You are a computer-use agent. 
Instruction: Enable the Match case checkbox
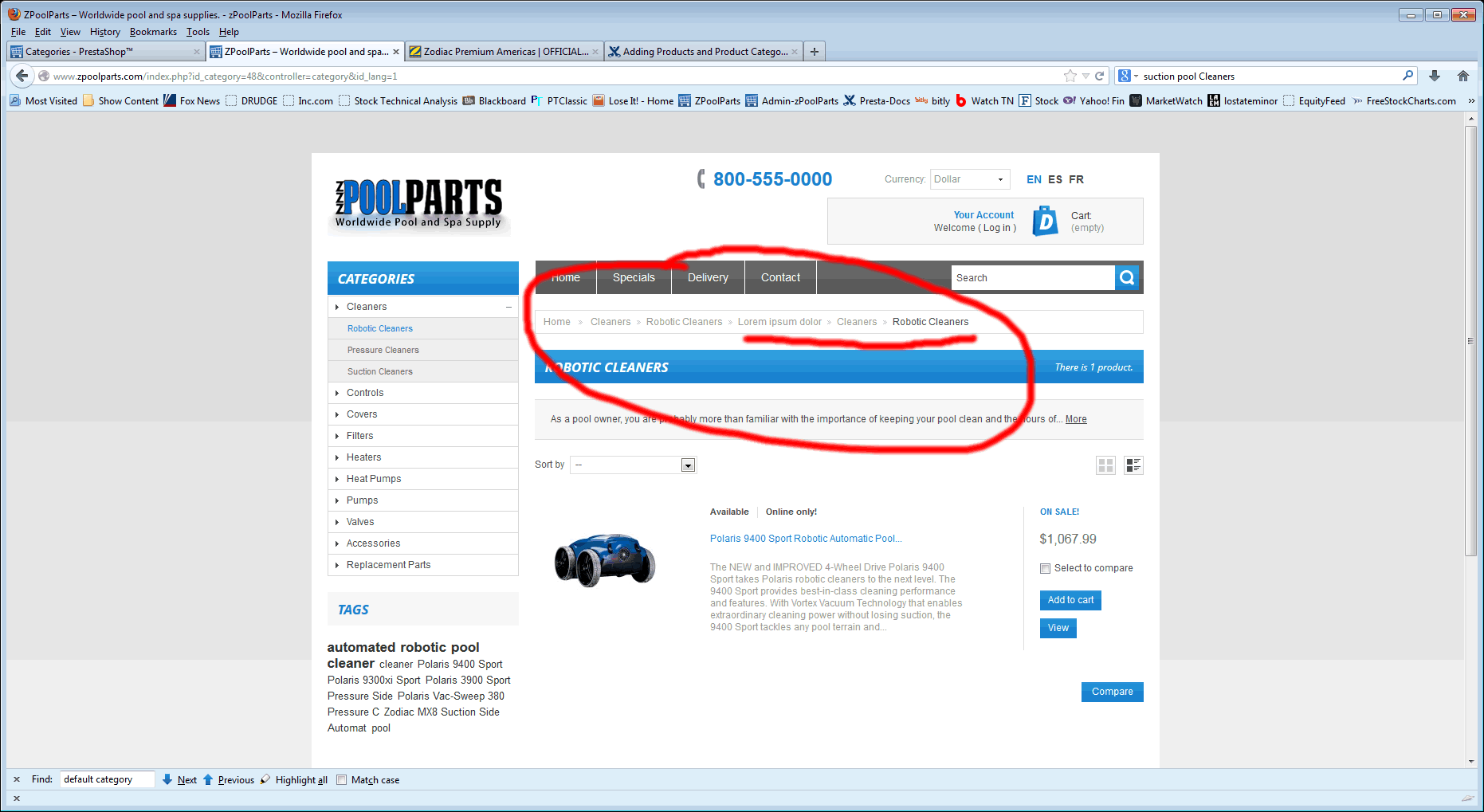[342, 779]
